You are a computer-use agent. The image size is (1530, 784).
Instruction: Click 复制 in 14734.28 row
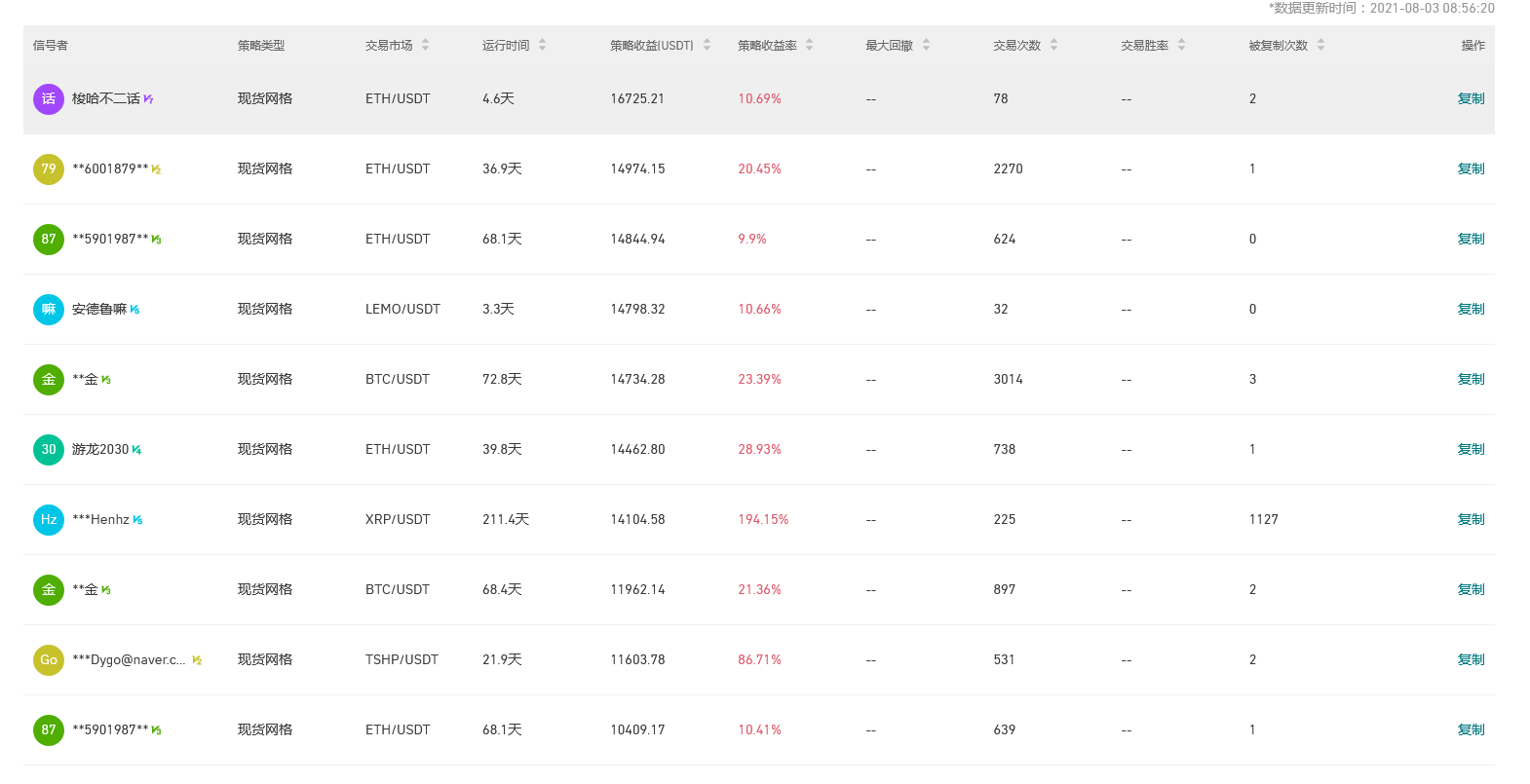(1471, 380)
